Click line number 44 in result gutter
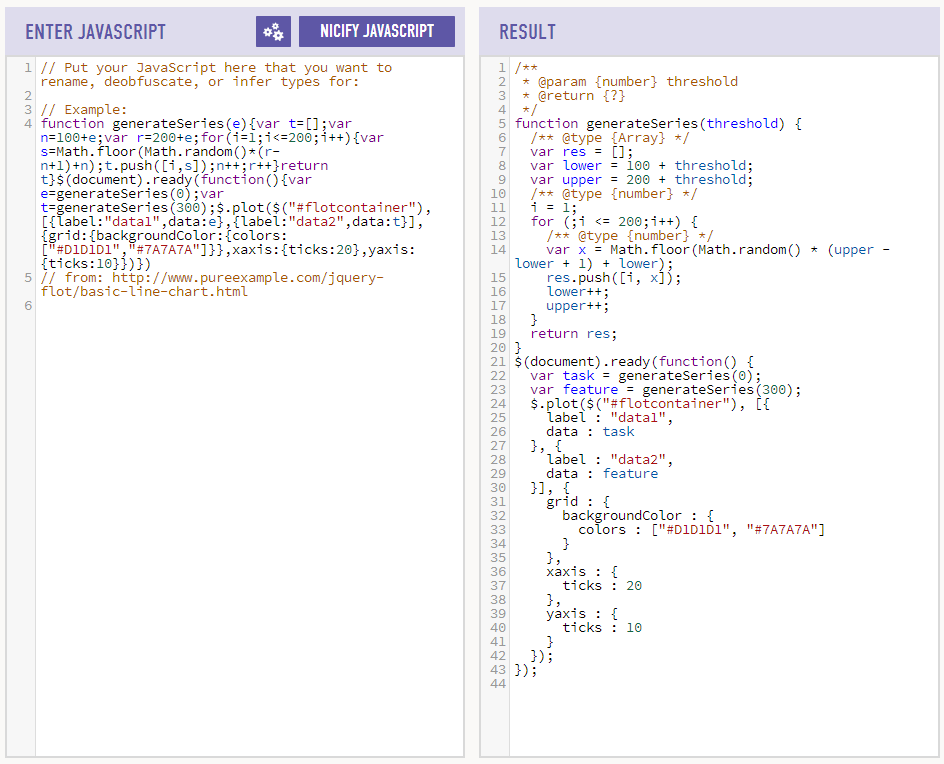Image resolution: width=944 pixels, height=764 pixels. (x=498, y=684)
